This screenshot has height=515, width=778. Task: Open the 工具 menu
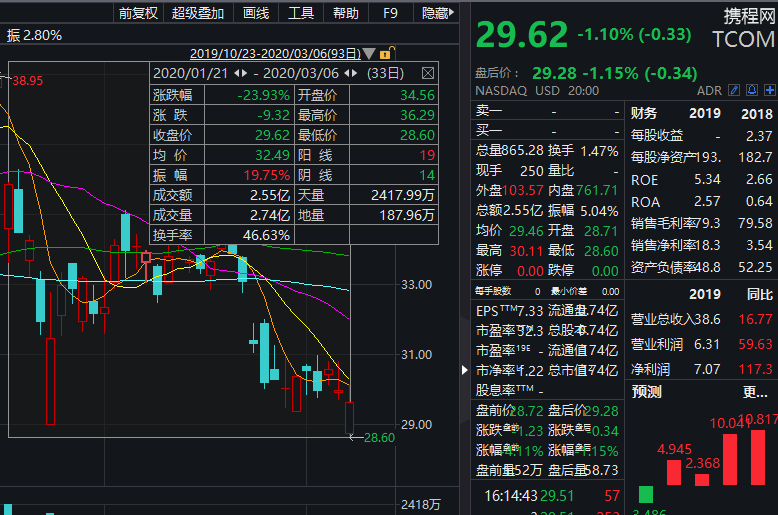tap(301, 13)
